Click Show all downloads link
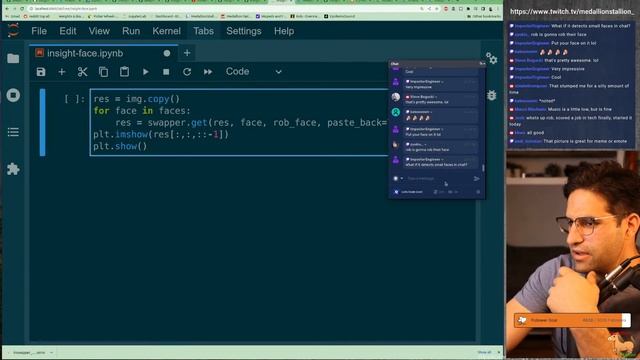Screen dimensions: 640x360 [484, 352]
